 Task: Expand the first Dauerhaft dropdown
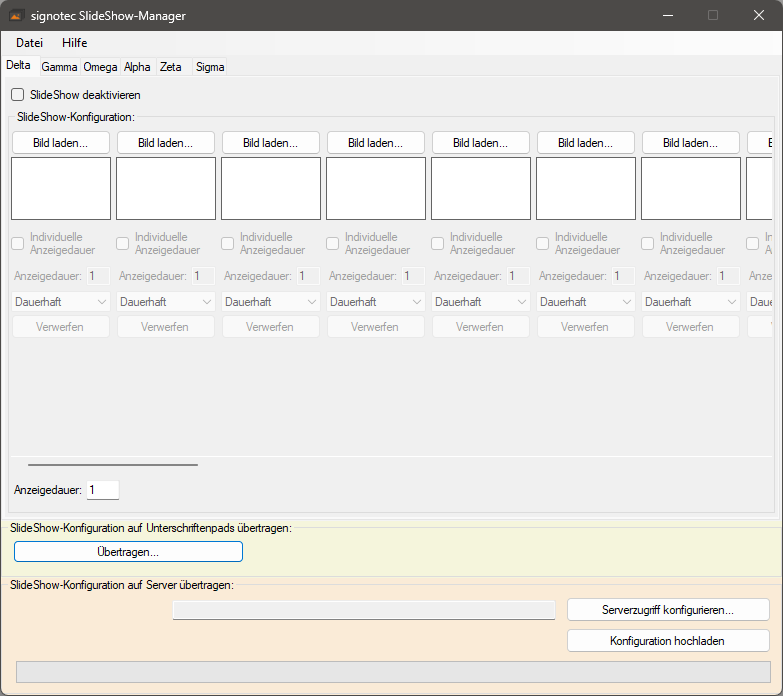61,301
